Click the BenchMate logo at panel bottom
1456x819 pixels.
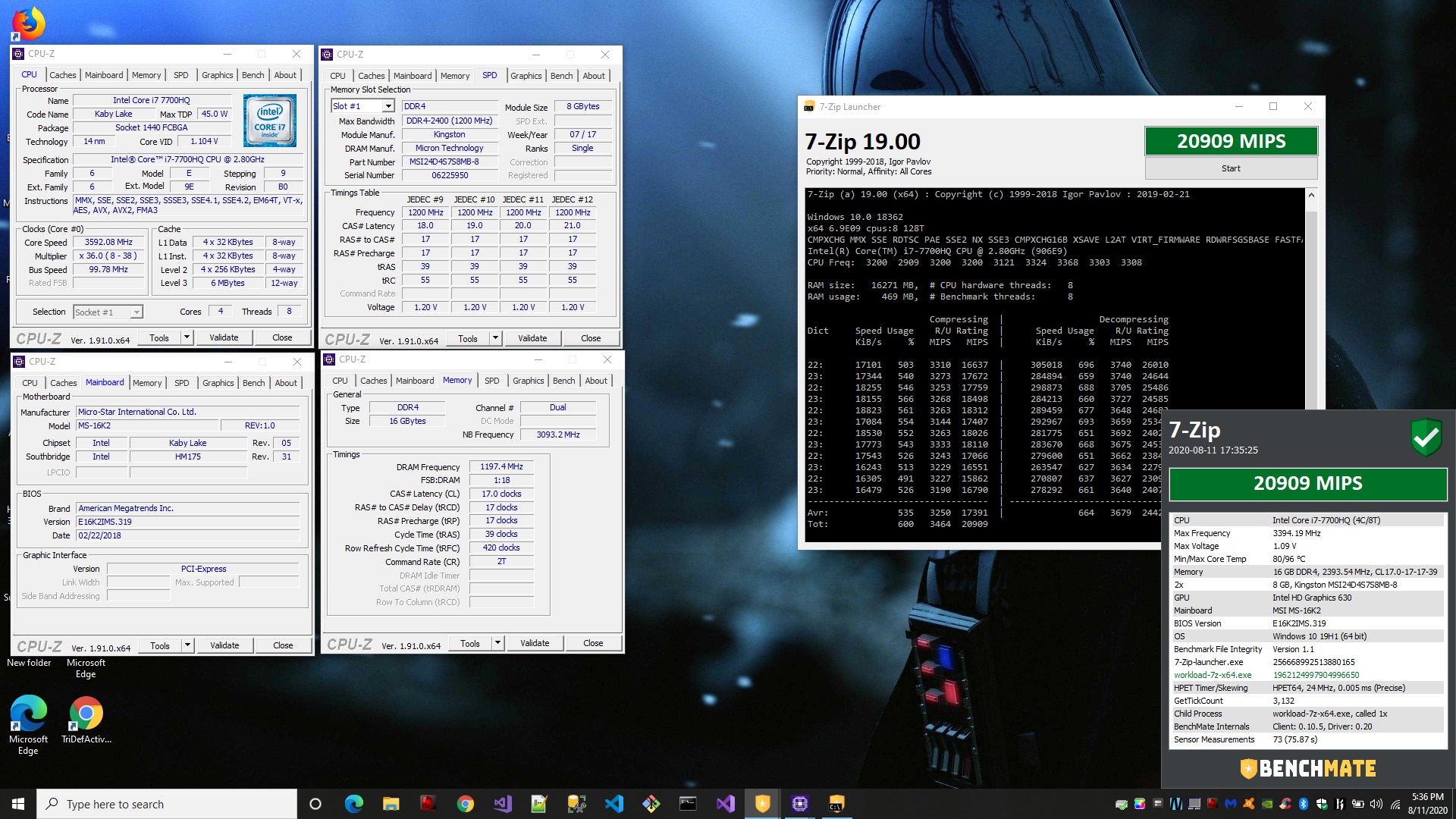1308,768
